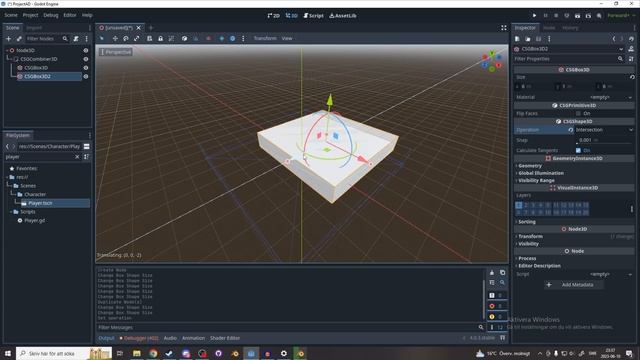The image size is (640, 360).
Task: Click the Instantiate Child Scene link icon
Action: click(x=19, y=39)
